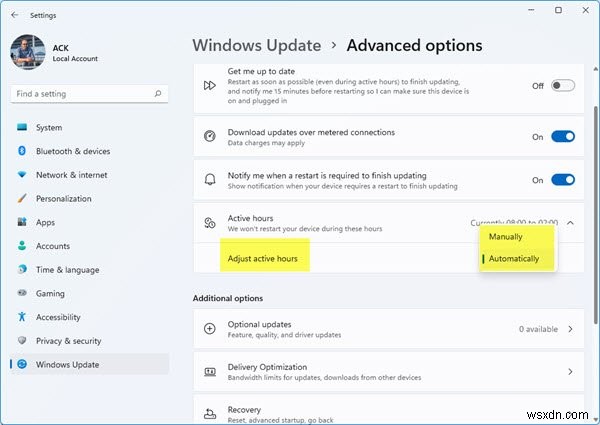Screen dimensions: 600x425
Task: Click the Privacy shield icon
Action: click(22, 340)
